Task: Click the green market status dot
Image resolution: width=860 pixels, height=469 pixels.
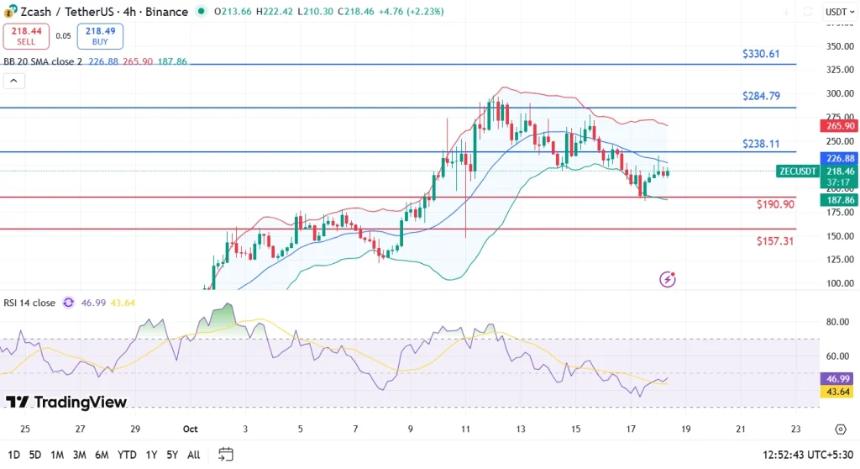Action: click(x=202, y=12)
